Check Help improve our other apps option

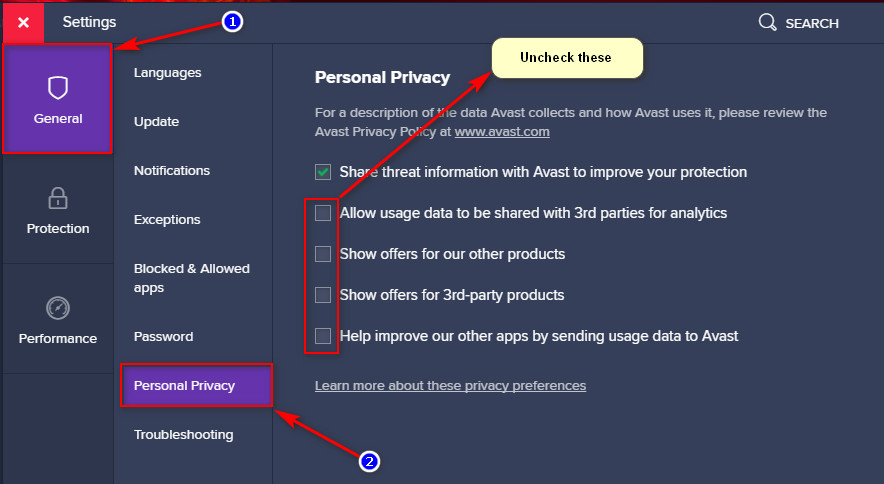[x=323, y=336]
